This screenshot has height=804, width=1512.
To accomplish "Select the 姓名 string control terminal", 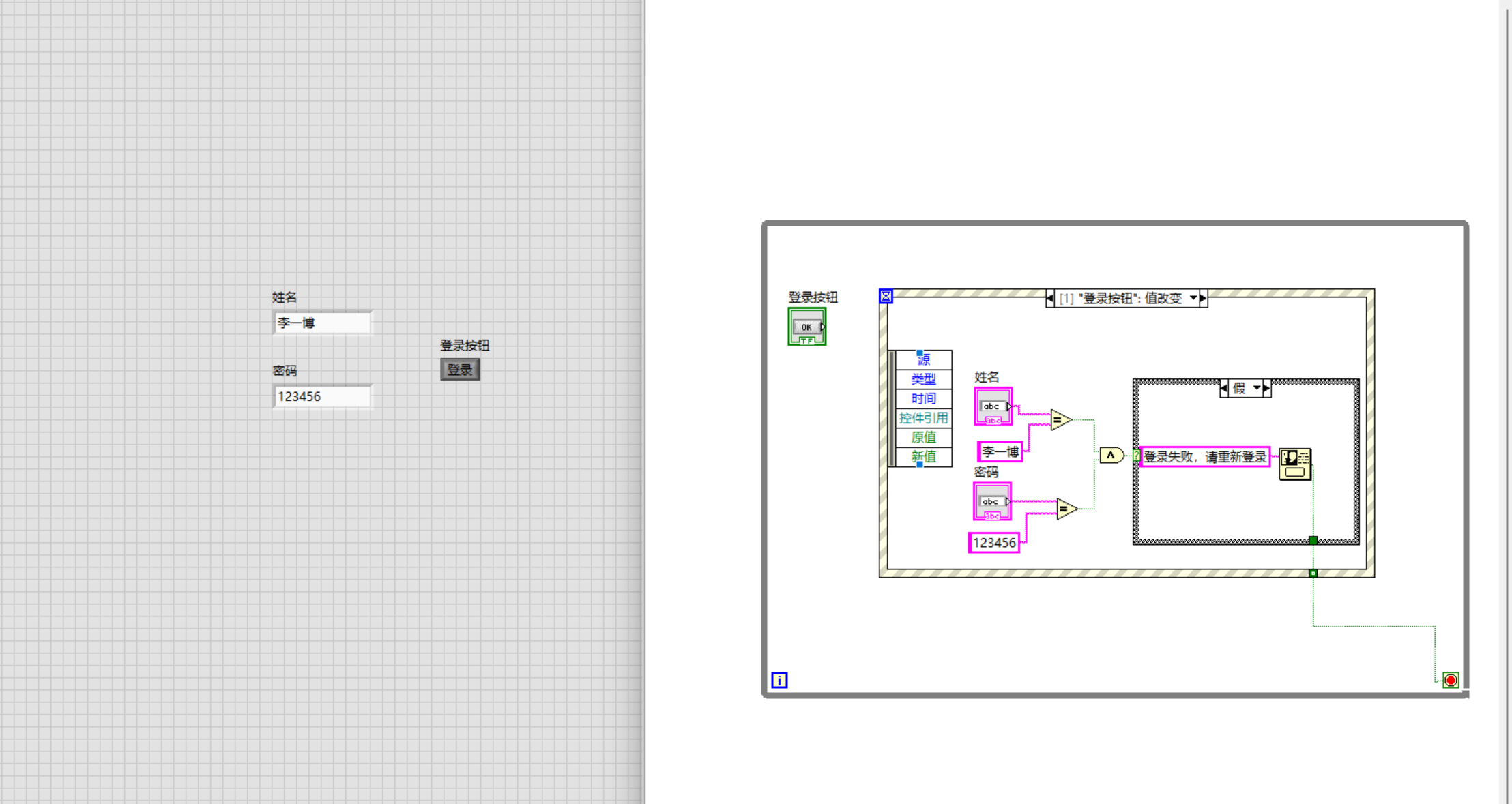I will coord(993,406).
